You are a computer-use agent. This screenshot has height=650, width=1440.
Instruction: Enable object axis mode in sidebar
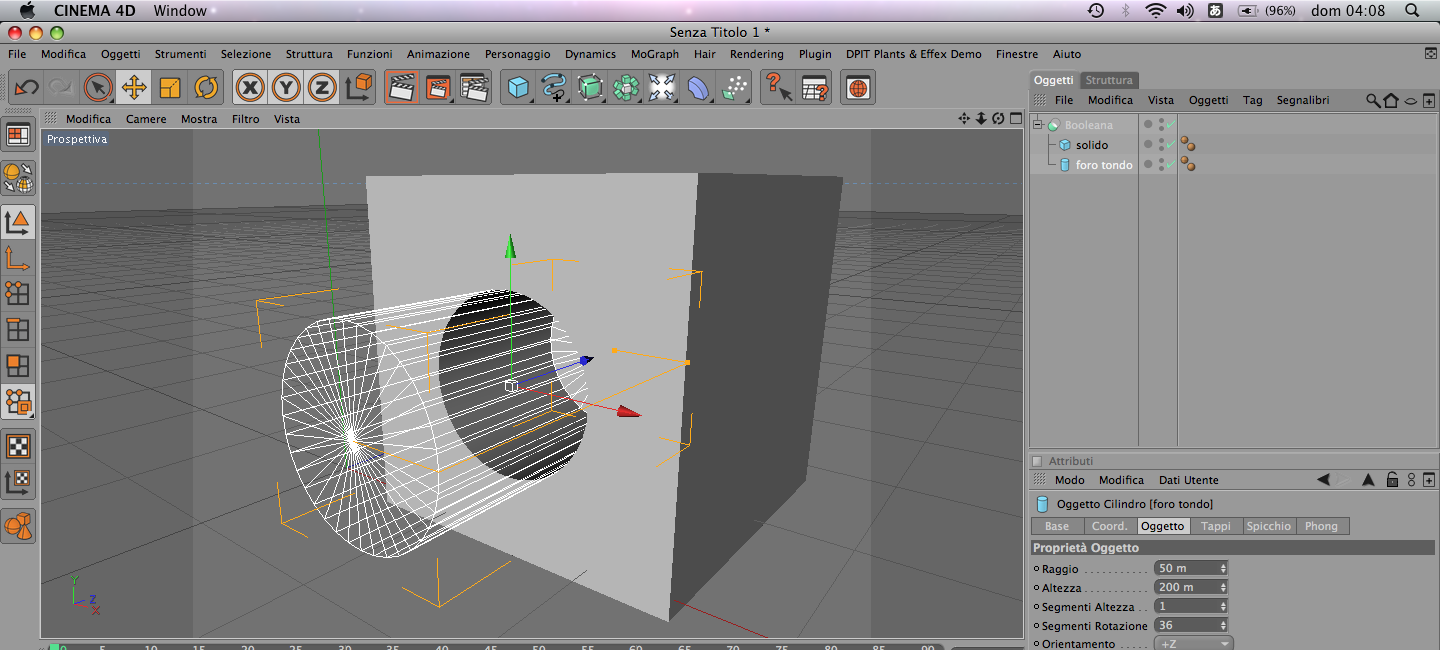18,258
